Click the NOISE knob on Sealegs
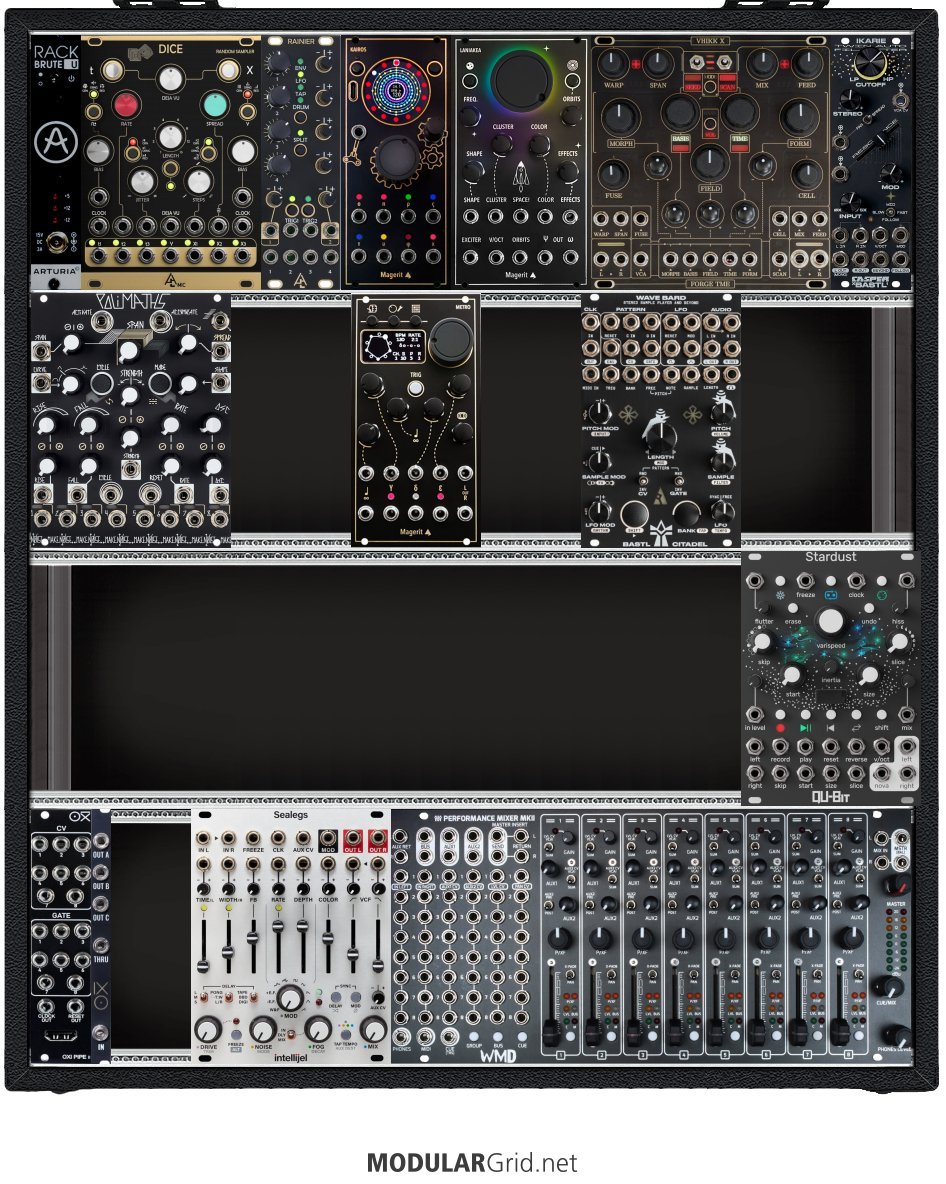Image resolution: width=946 pixels, height=1184 pixels. coord(263,1029)
